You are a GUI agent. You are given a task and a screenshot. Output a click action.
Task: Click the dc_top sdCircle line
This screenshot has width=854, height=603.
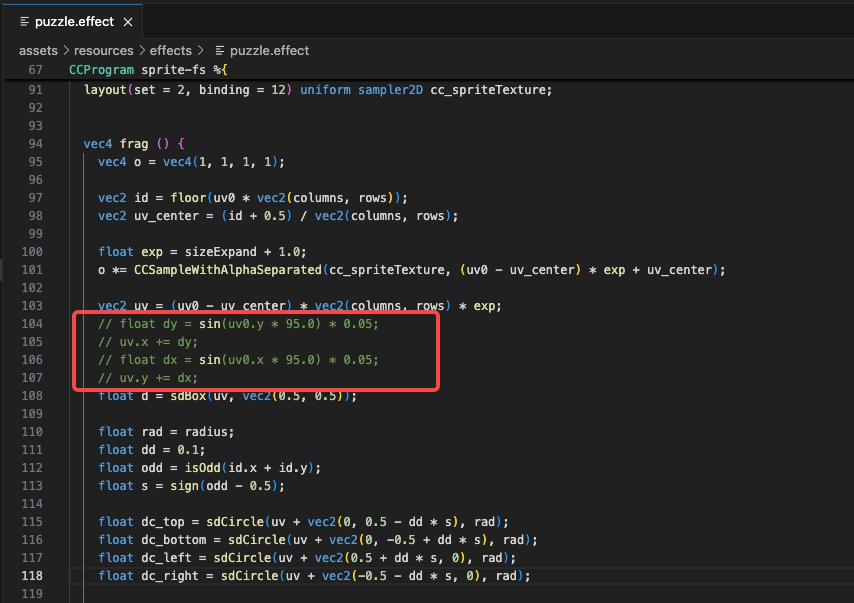(x=303, y=522)
